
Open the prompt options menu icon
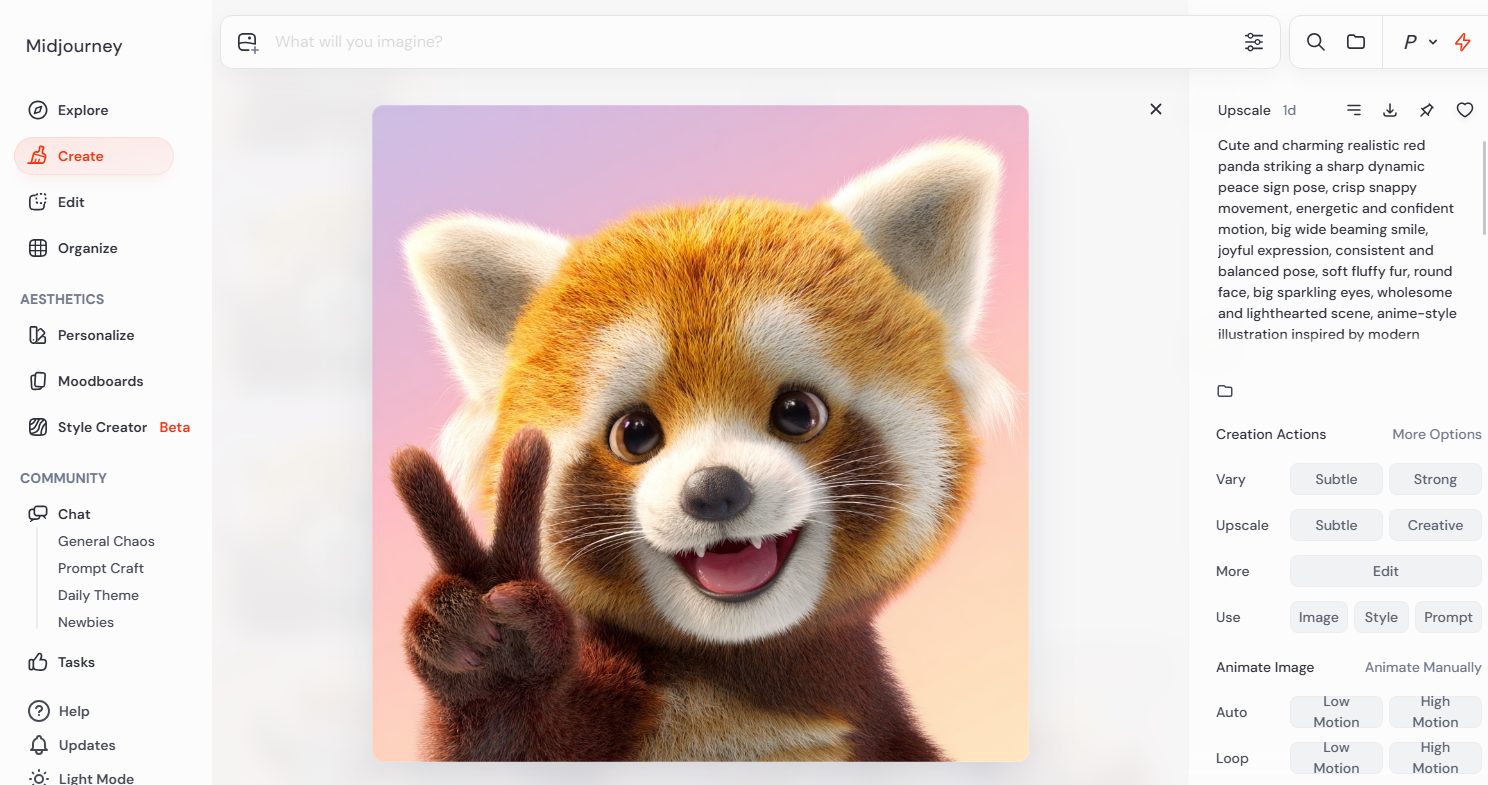[1353, 110]
